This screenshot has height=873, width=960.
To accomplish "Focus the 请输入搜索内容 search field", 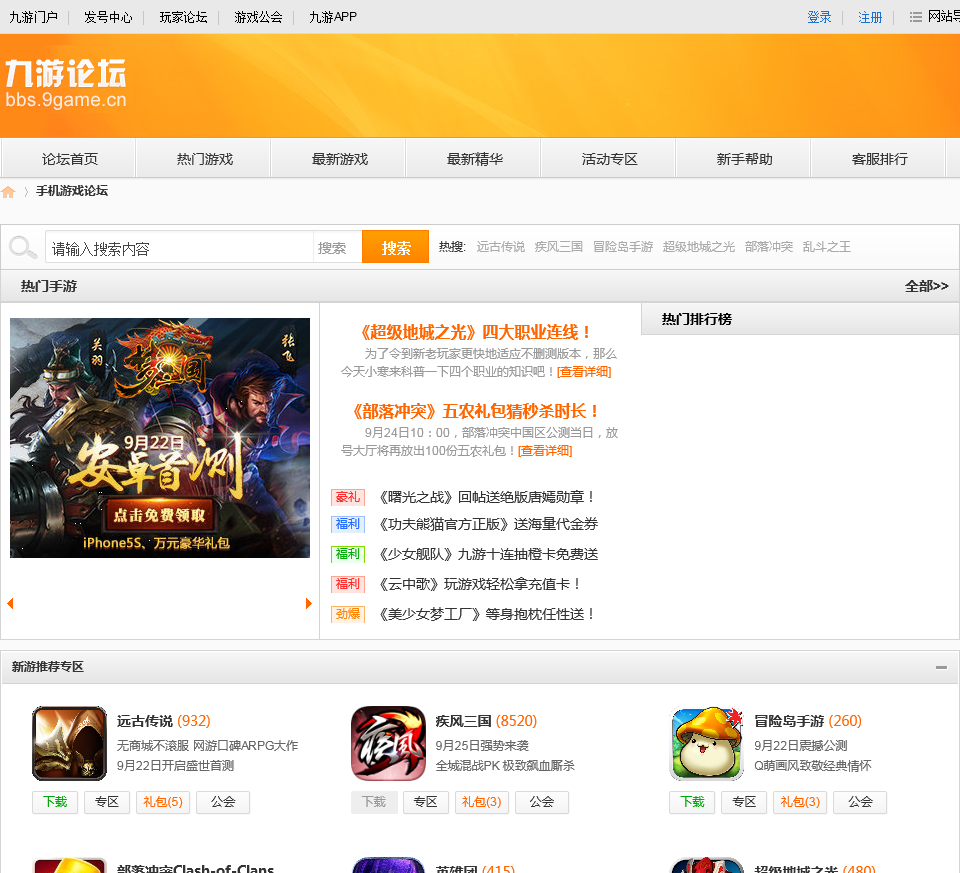I will (x=179, y=248).
